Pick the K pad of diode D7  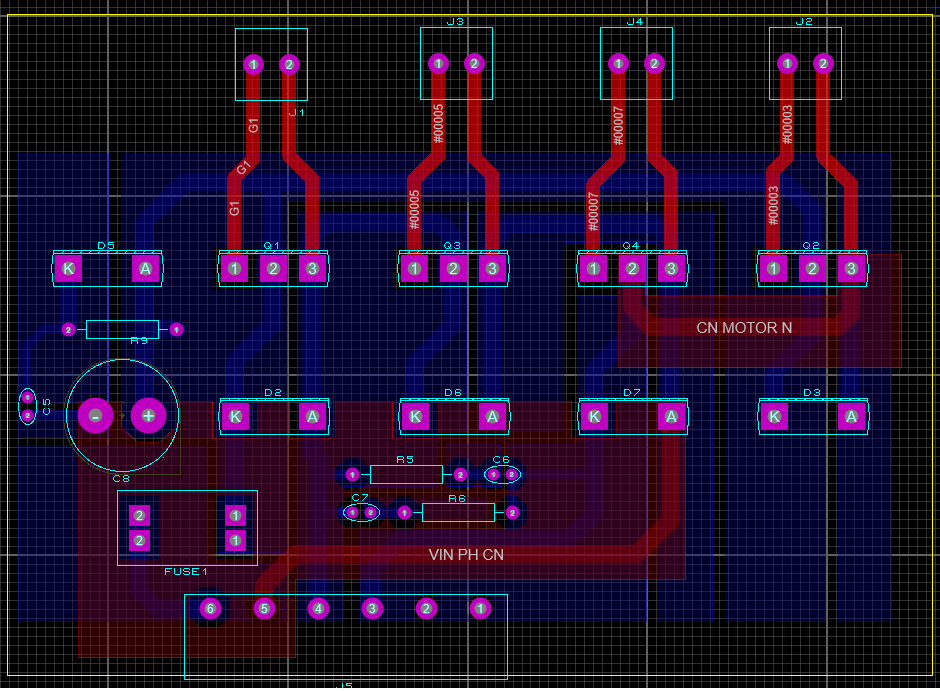(x=595, y=417)
